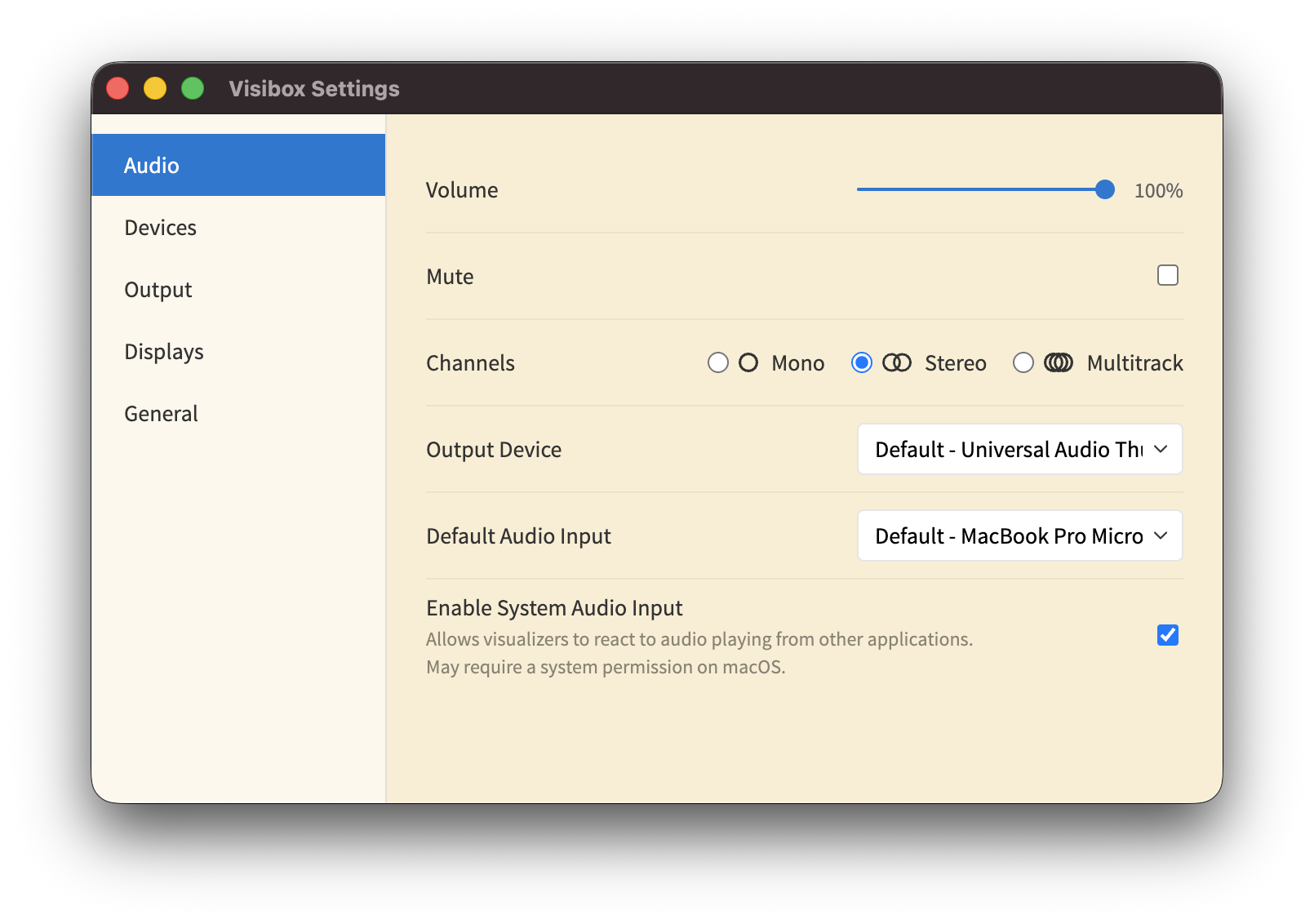This screenshot has width=1314, height=924.
Task: Click the double-circle Stereo channel icon
Action: click(896, 362)
